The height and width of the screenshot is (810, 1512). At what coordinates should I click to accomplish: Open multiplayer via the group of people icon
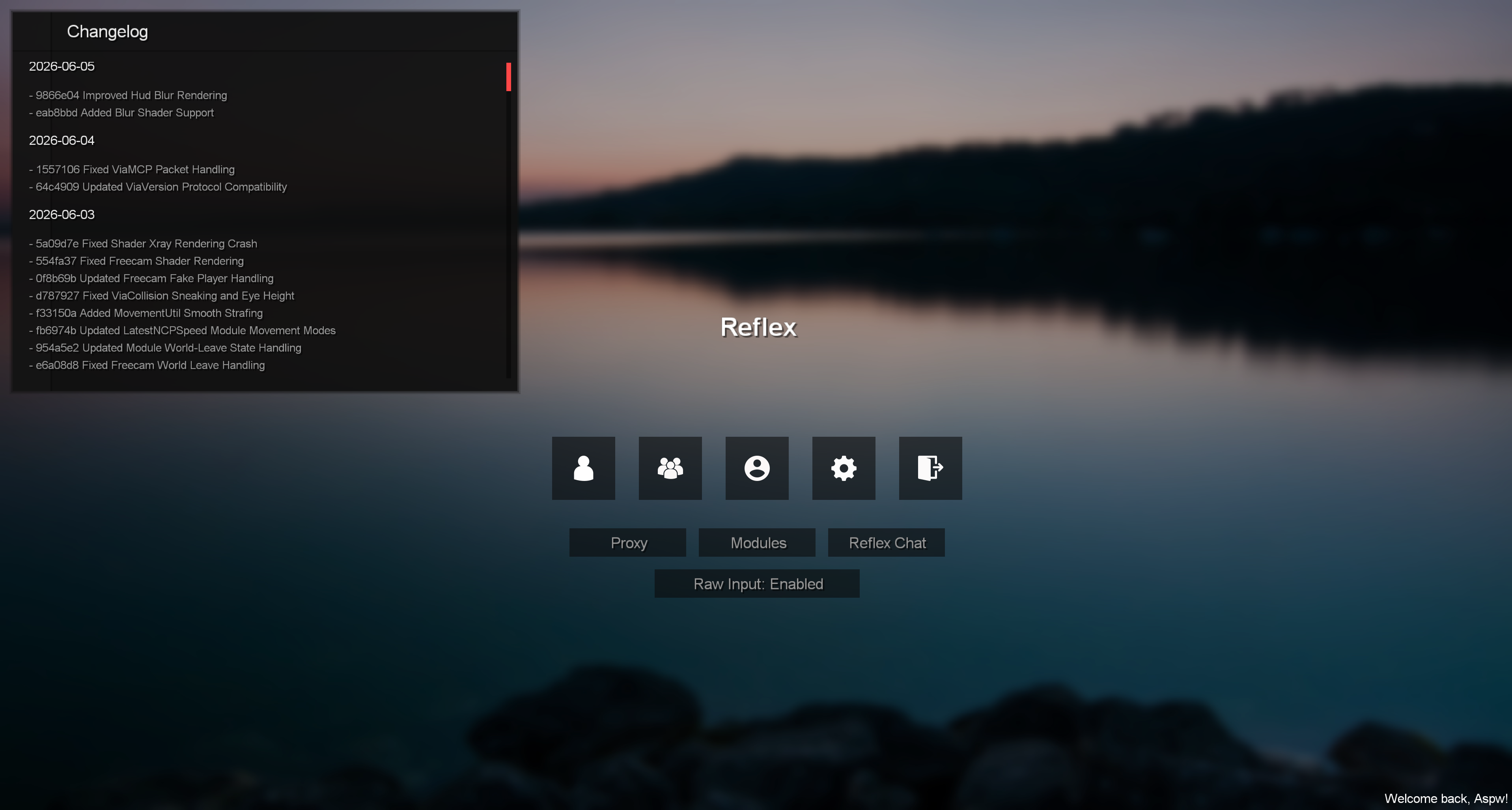click(670, 468)
